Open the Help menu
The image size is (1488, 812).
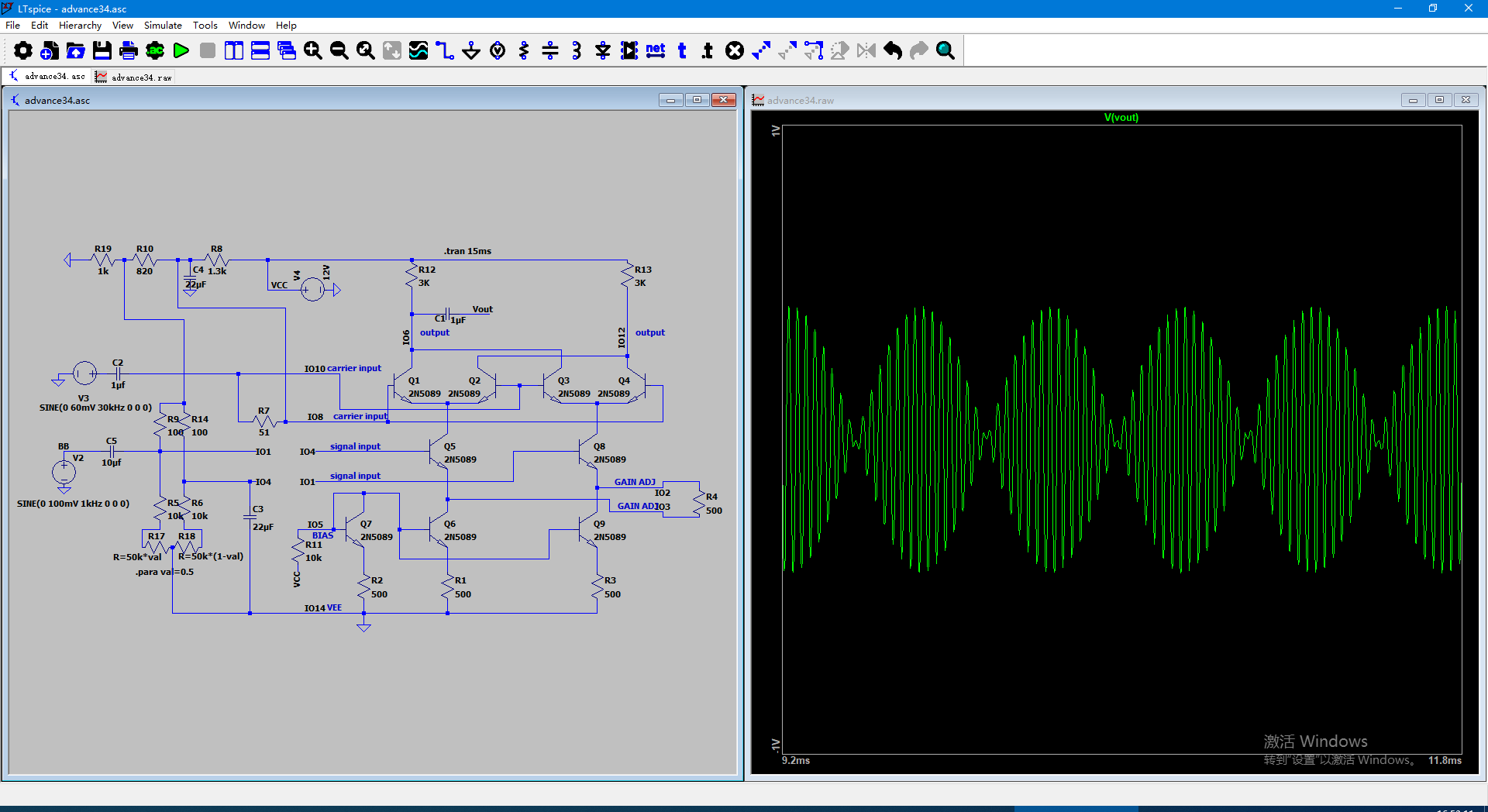[286, 26]
